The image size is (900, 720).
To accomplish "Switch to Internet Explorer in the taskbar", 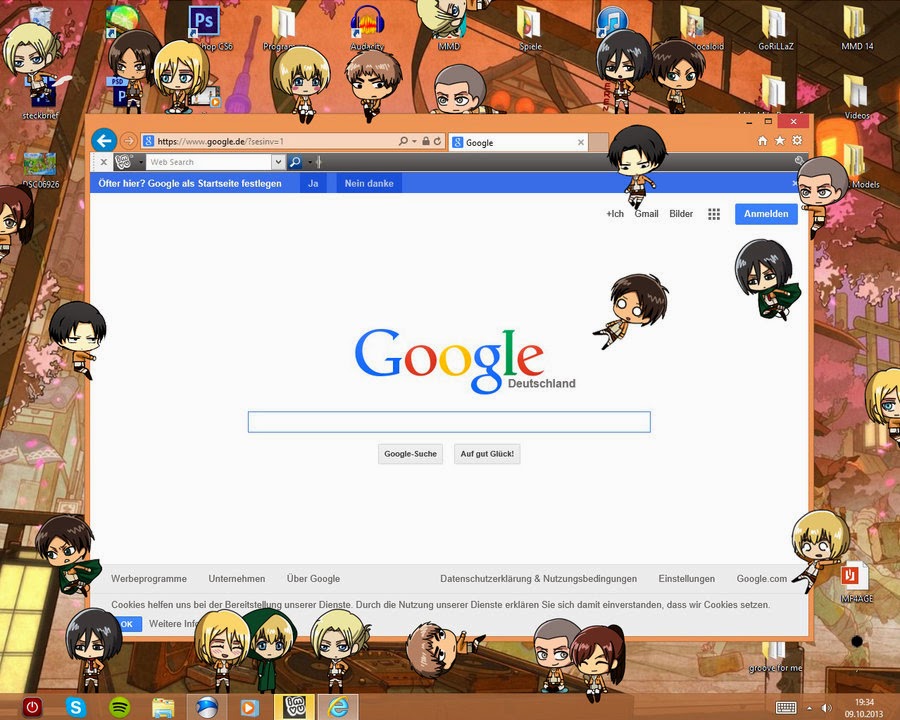I will 338,707.
